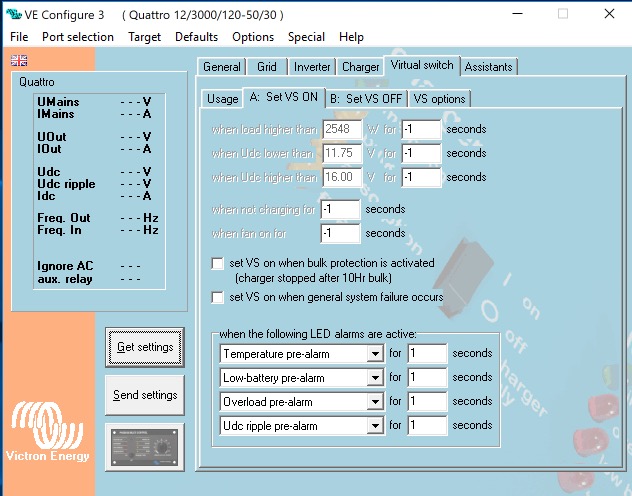Image resolution: width=632 pixels, height=496 pixels.
Task: Click the control panel image button
Action: click(x=145, y=445)
